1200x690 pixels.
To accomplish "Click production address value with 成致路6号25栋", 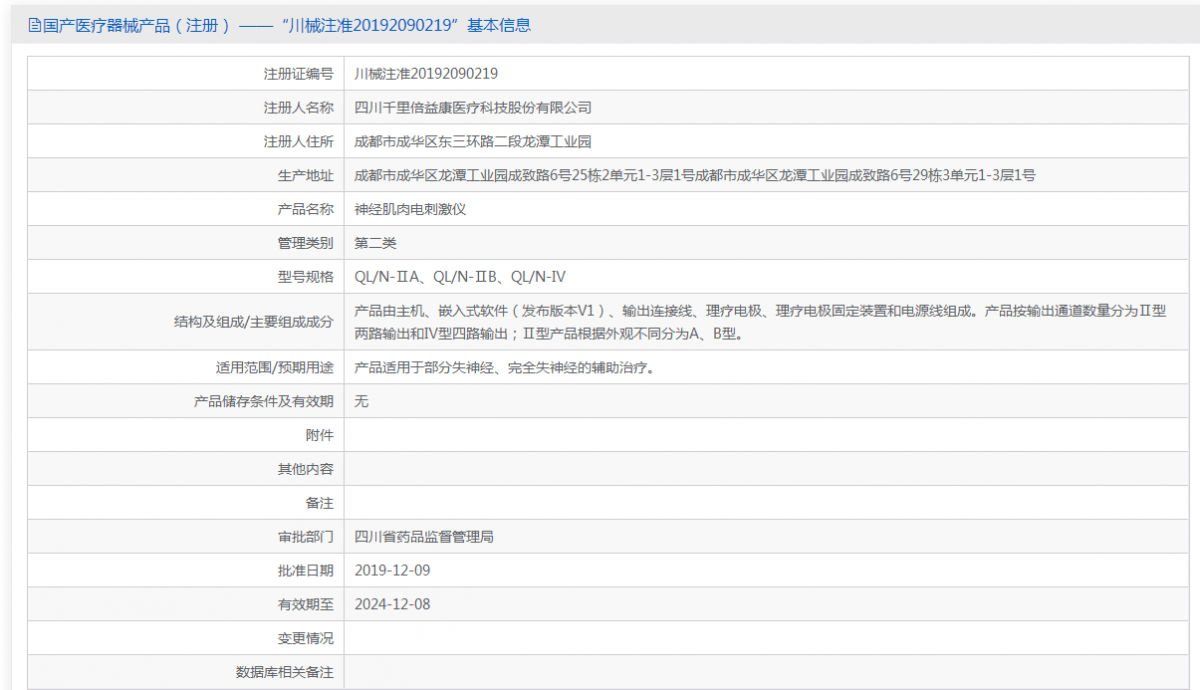I will tap(695, 175).
